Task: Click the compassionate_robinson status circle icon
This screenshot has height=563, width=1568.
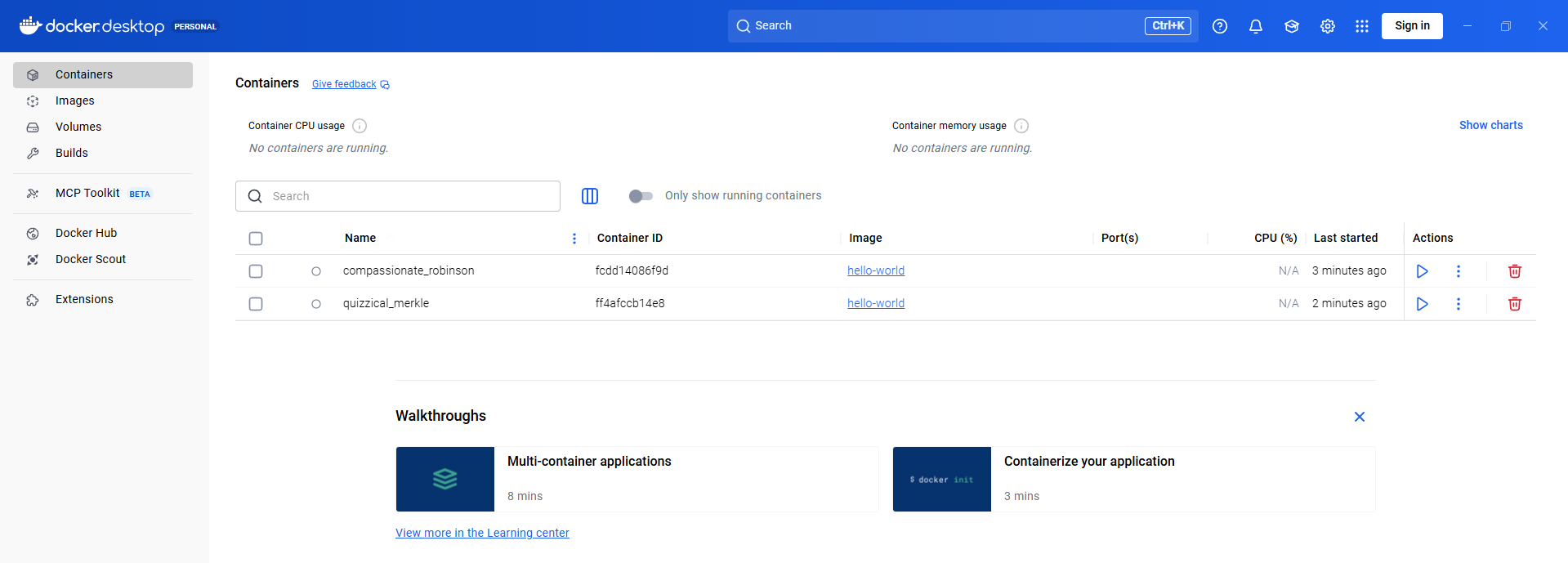Action: [316, 271]
